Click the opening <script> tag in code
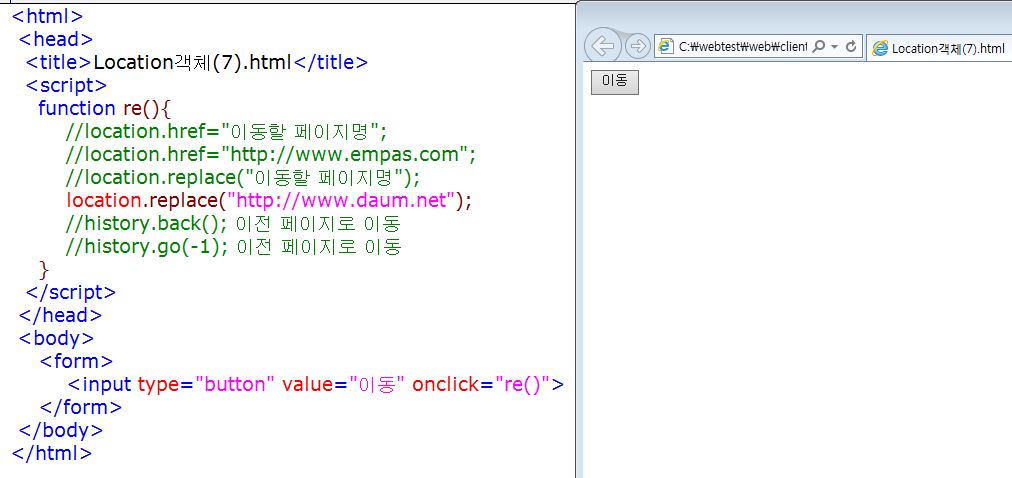 [x=66, y=85]
